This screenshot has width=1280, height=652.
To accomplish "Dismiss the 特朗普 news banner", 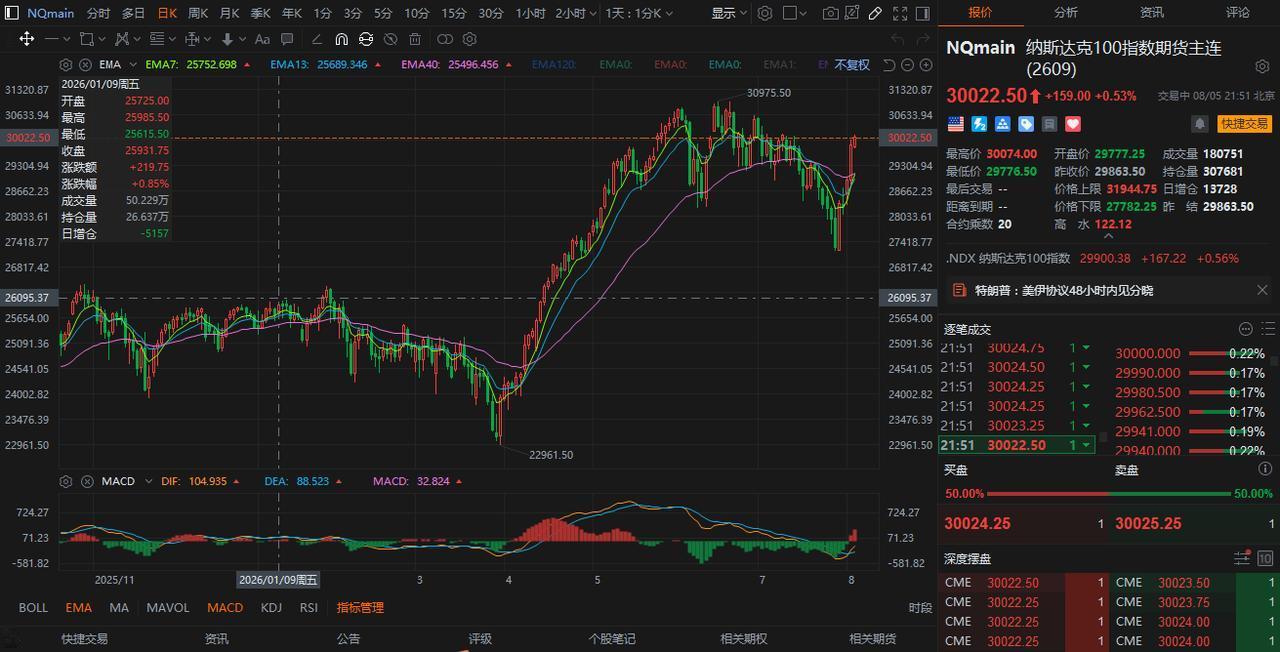I will pyautogui.click(x=1262, y=290).
